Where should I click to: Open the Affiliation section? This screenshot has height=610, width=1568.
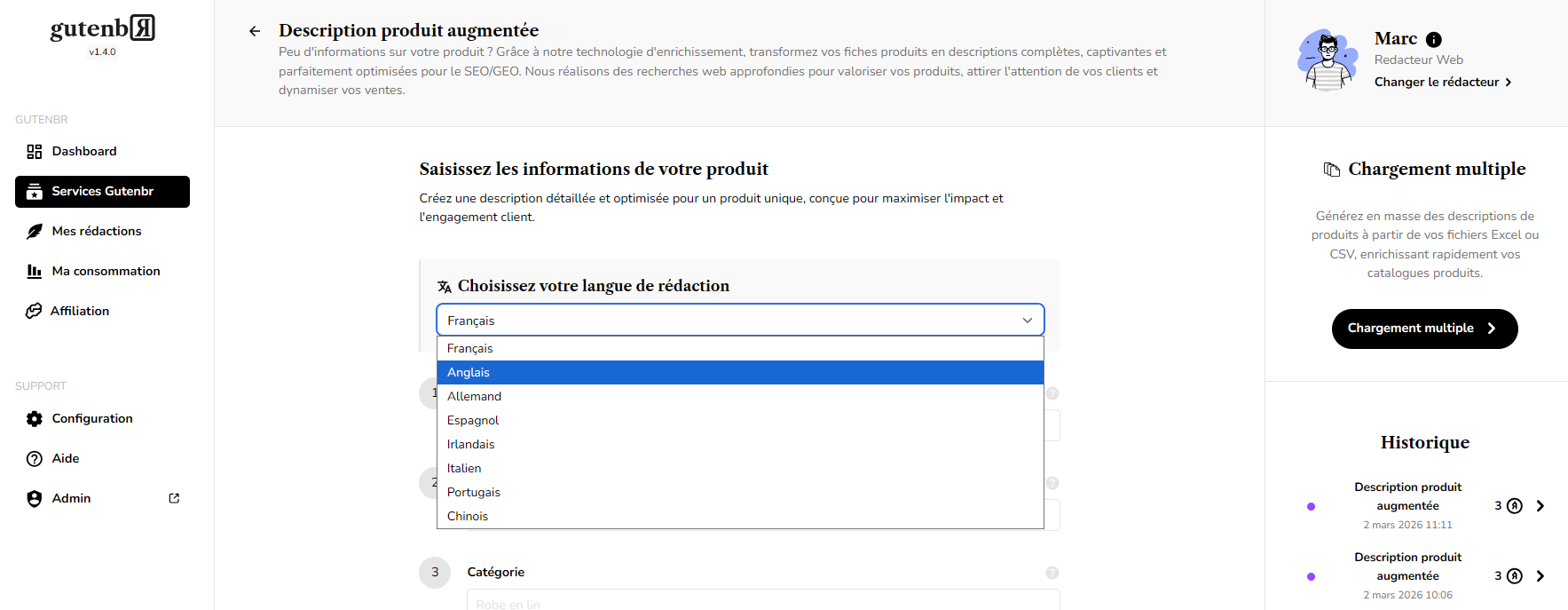click(x=79, y=312)
